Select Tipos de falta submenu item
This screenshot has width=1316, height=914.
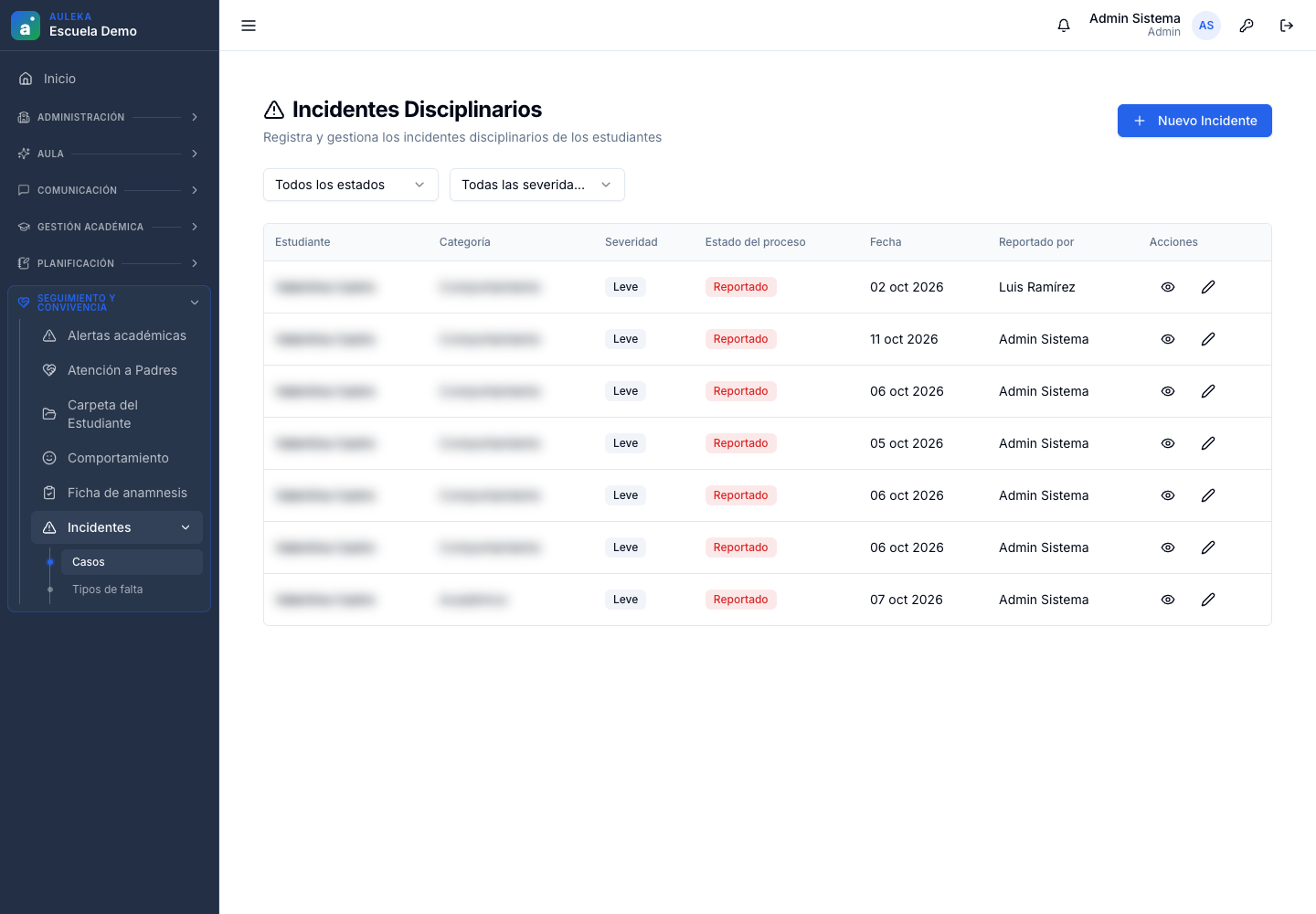tap(132, 590)
